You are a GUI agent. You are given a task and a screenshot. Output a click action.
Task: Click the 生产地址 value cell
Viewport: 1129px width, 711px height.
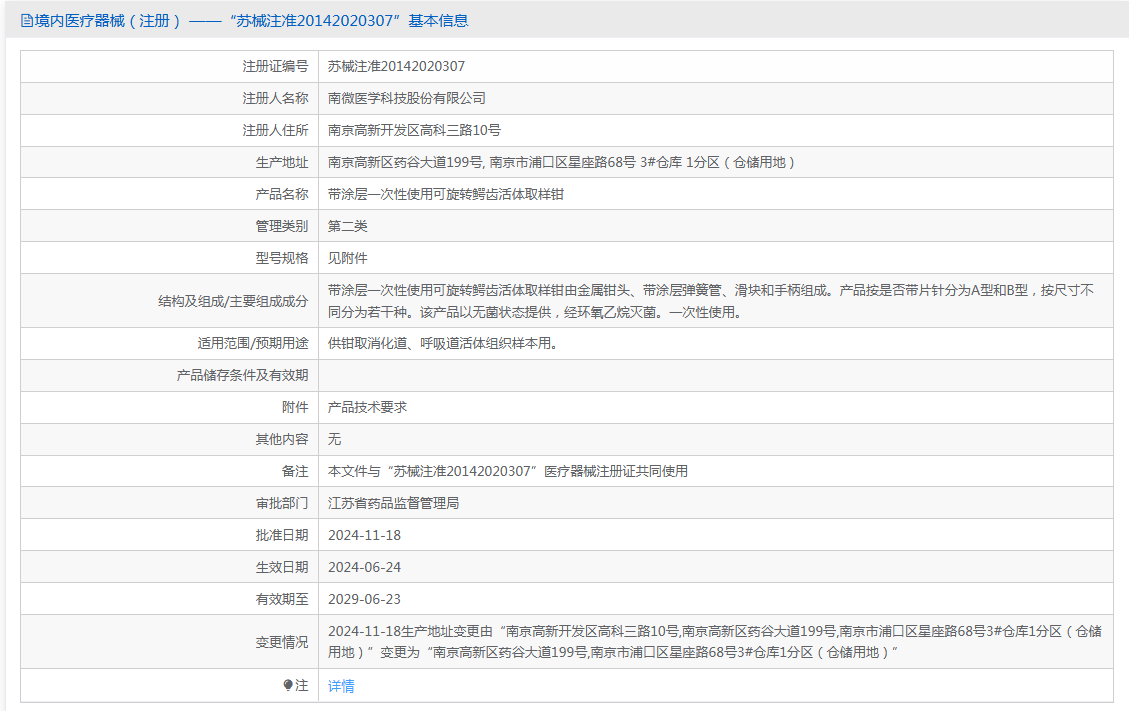coord(716,162)
